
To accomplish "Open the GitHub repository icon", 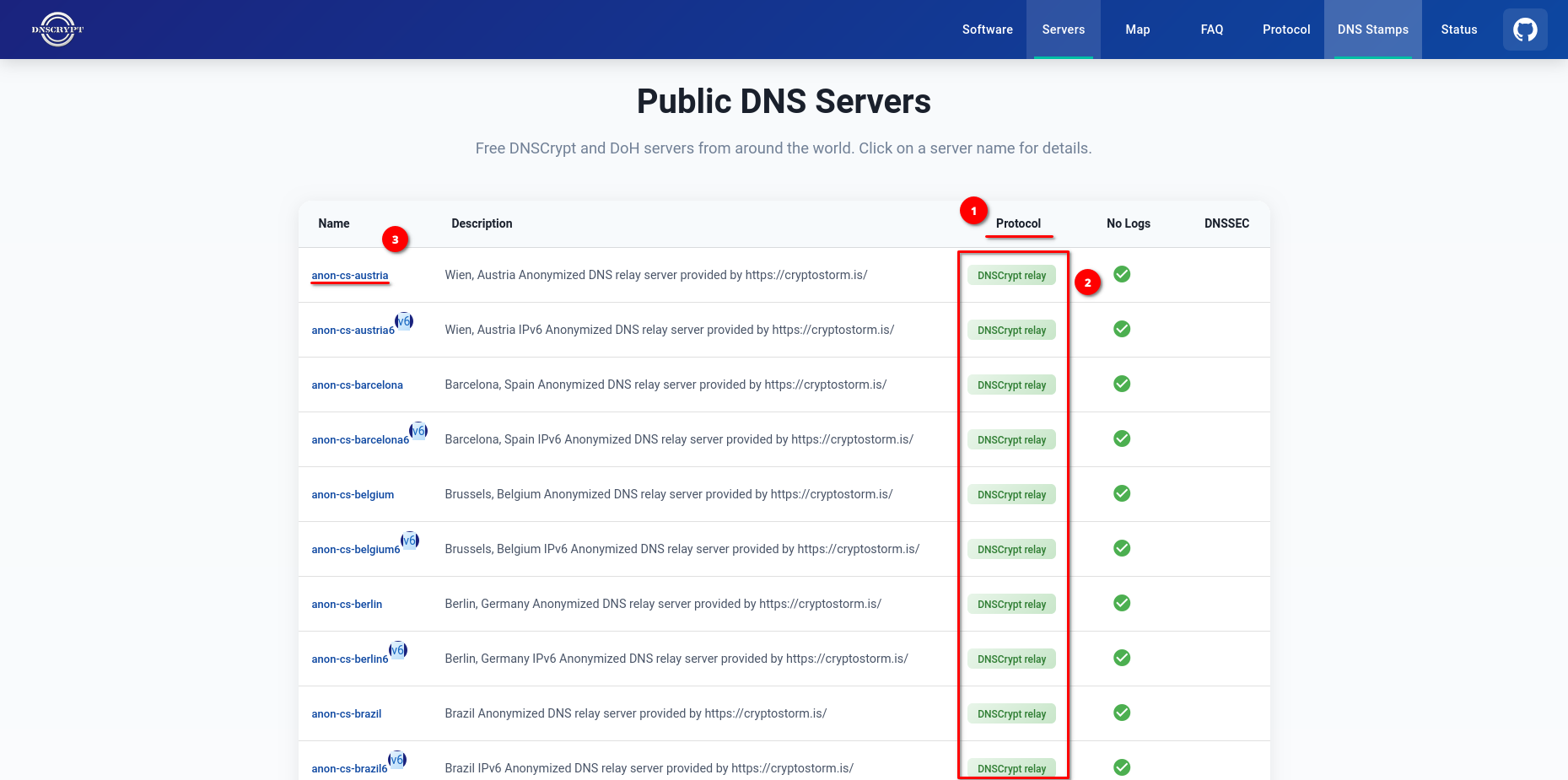I will [1525, 30].
